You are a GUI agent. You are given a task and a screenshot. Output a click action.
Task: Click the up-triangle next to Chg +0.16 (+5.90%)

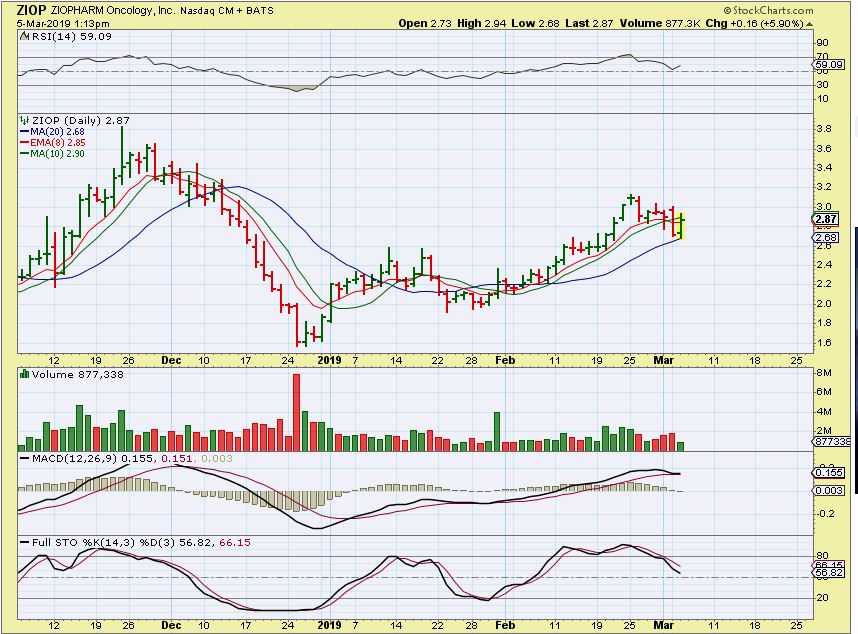(x=809, y=24)
